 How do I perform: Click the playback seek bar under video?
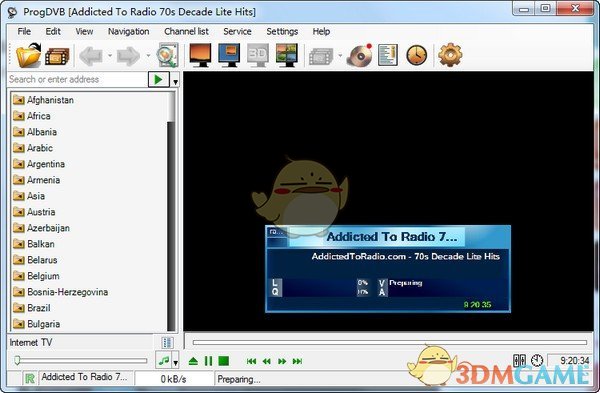390,342
